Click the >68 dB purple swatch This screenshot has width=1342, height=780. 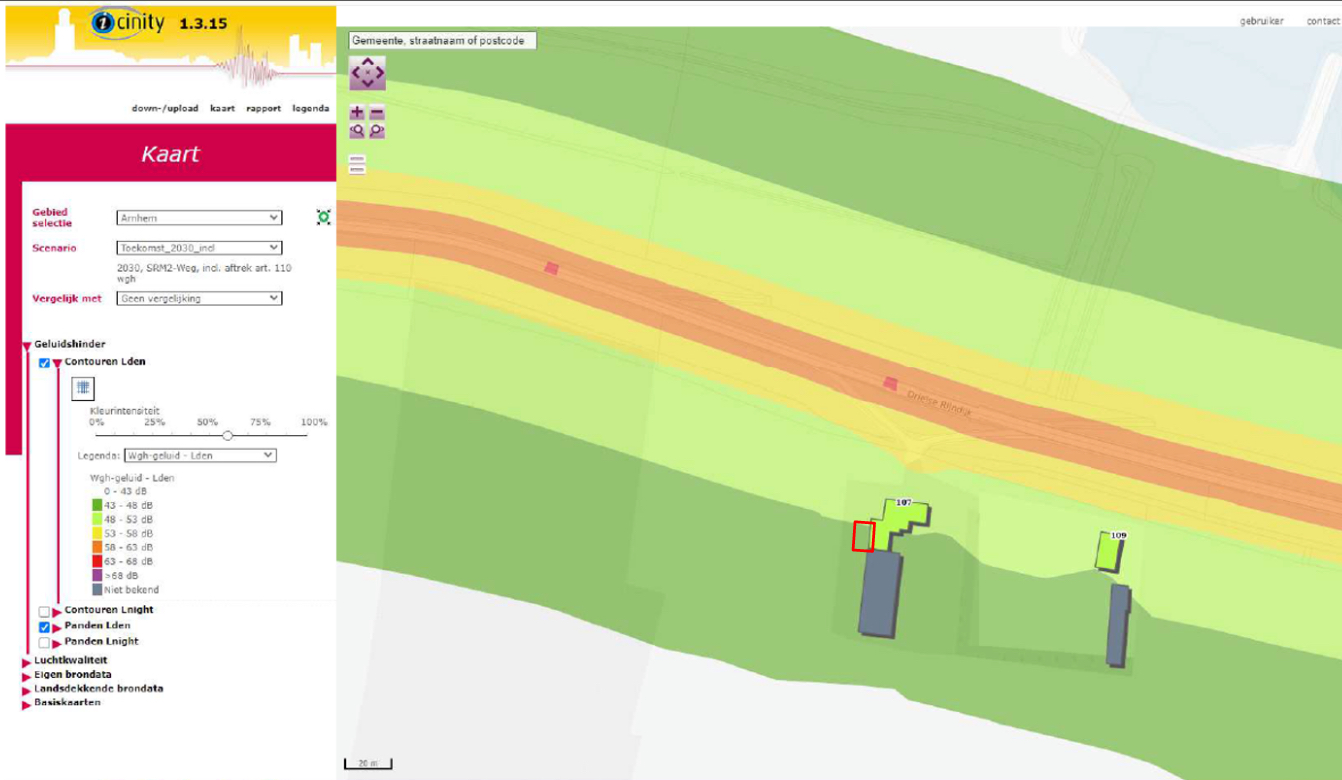click(x=97, y=576)
